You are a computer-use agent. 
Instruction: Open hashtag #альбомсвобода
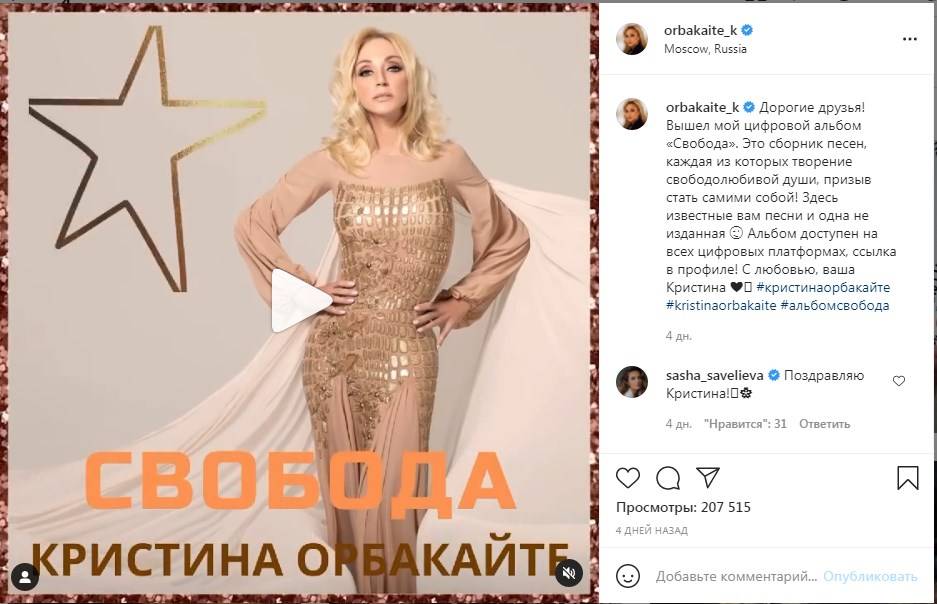(834, 305)
